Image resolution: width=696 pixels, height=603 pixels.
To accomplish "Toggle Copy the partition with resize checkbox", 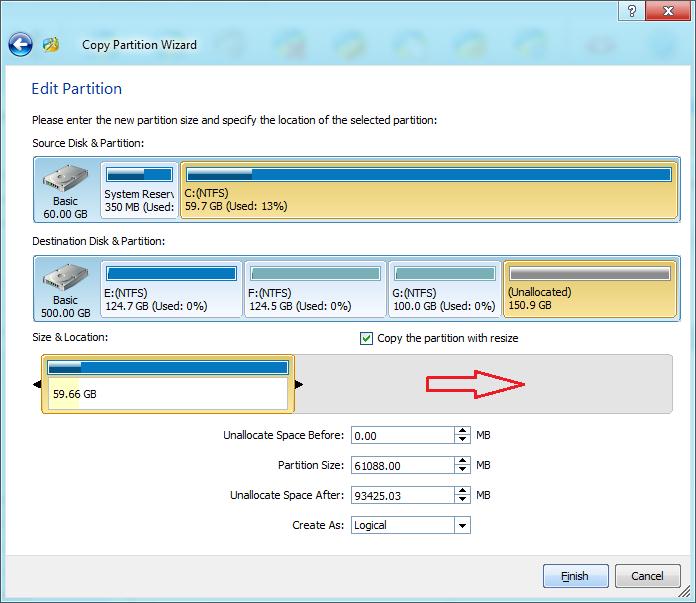I will [x=366, y=338].
